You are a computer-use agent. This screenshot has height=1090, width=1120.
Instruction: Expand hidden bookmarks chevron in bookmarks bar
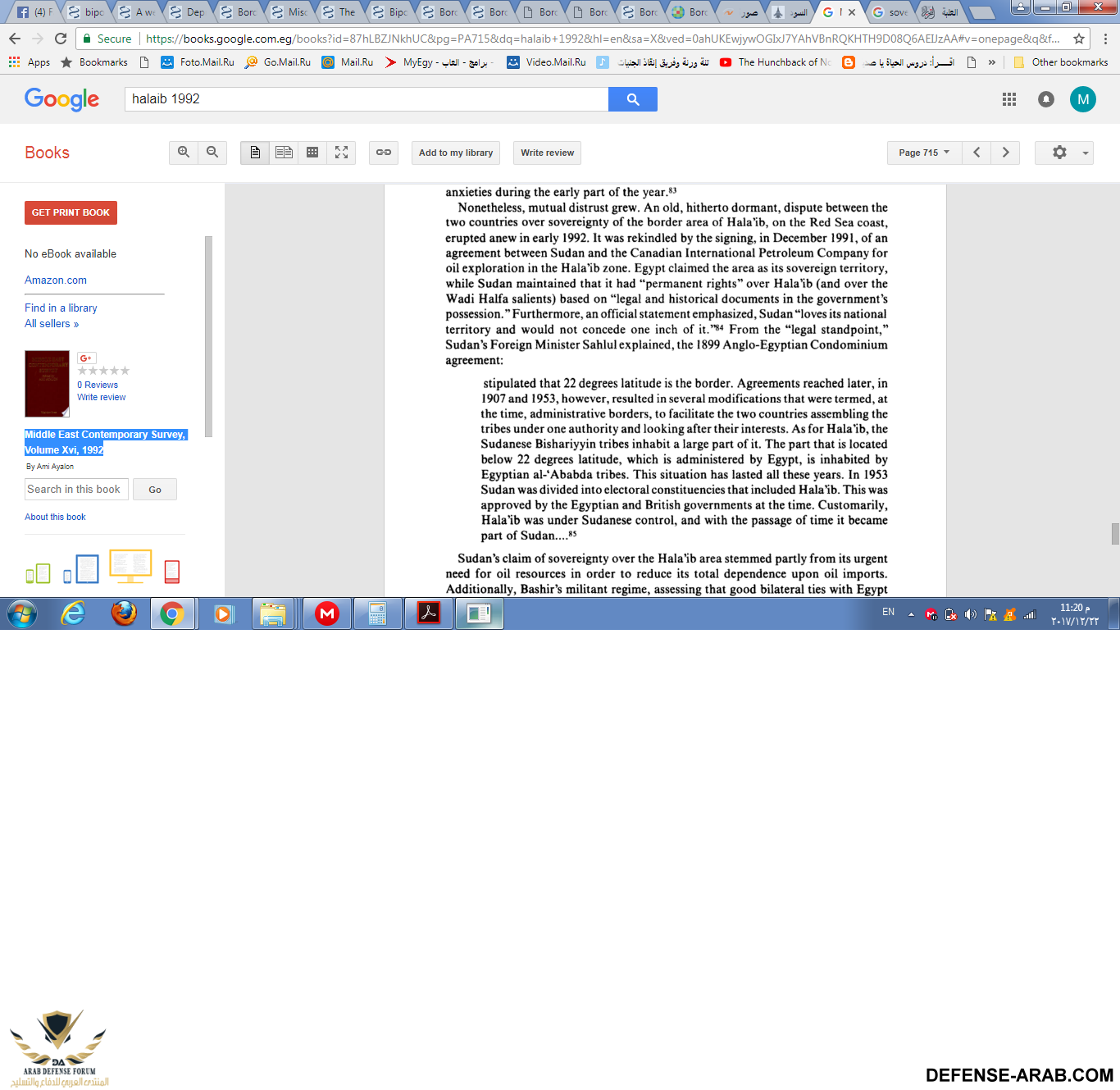pyautogui.click(x=992, y=62)
